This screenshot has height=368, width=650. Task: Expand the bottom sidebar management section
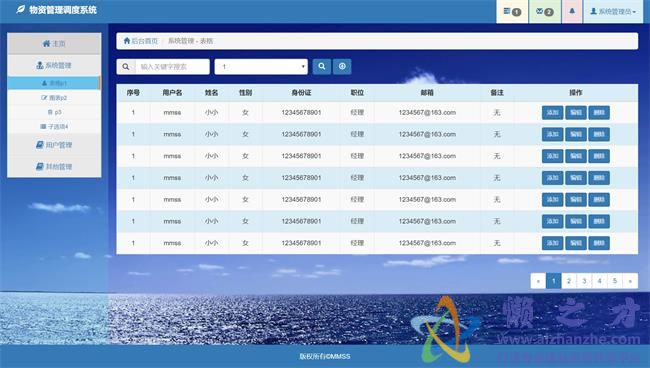[54, 167]
